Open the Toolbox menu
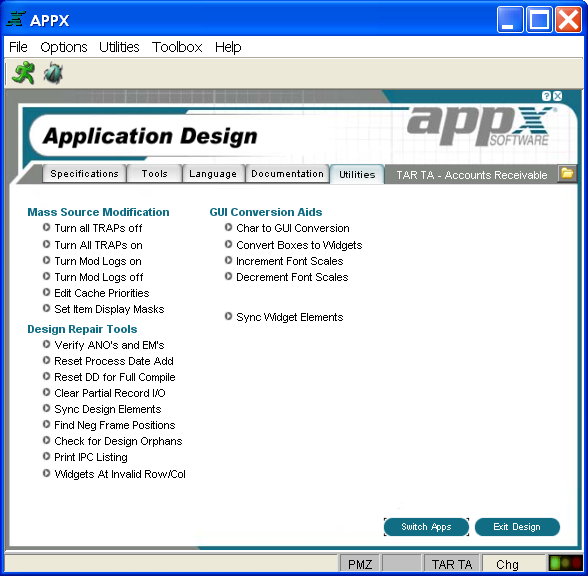588x576 pixels. point(177,47)
